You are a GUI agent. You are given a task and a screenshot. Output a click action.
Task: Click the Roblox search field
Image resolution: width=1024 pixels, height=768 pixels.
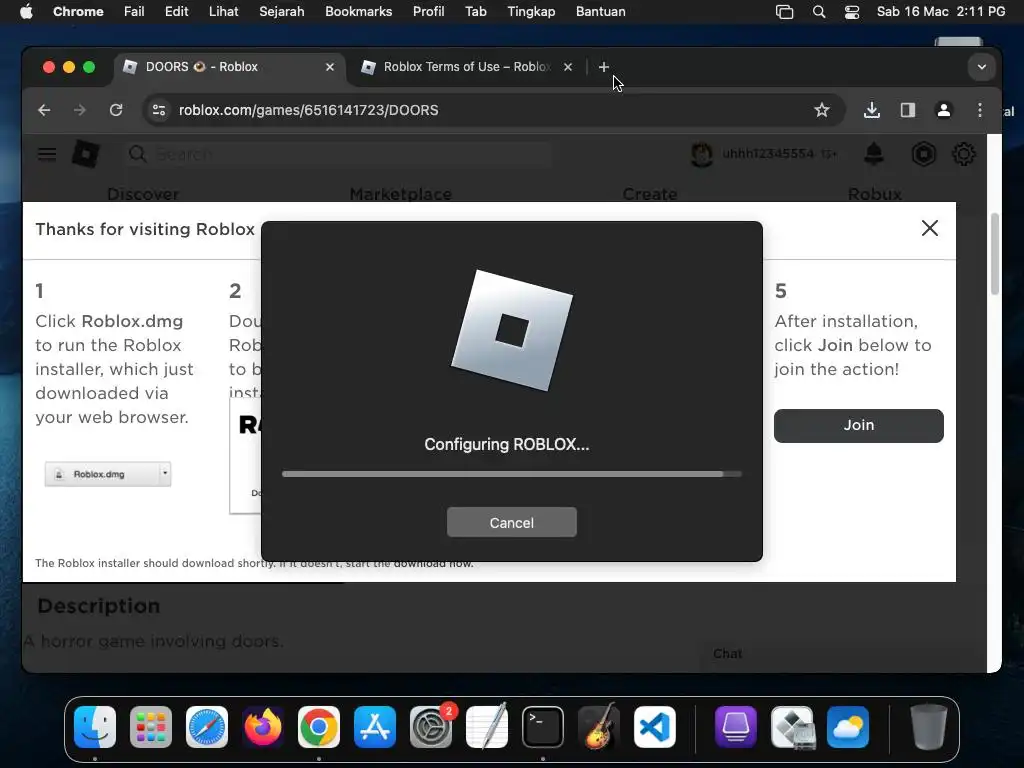pyautogui.click(x=336, y=154)
